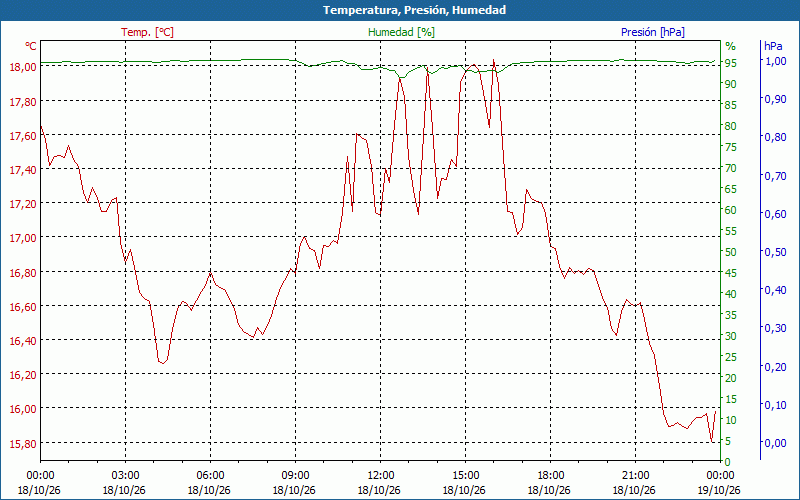Click the '03:00' time axis label

click(125, 476)
